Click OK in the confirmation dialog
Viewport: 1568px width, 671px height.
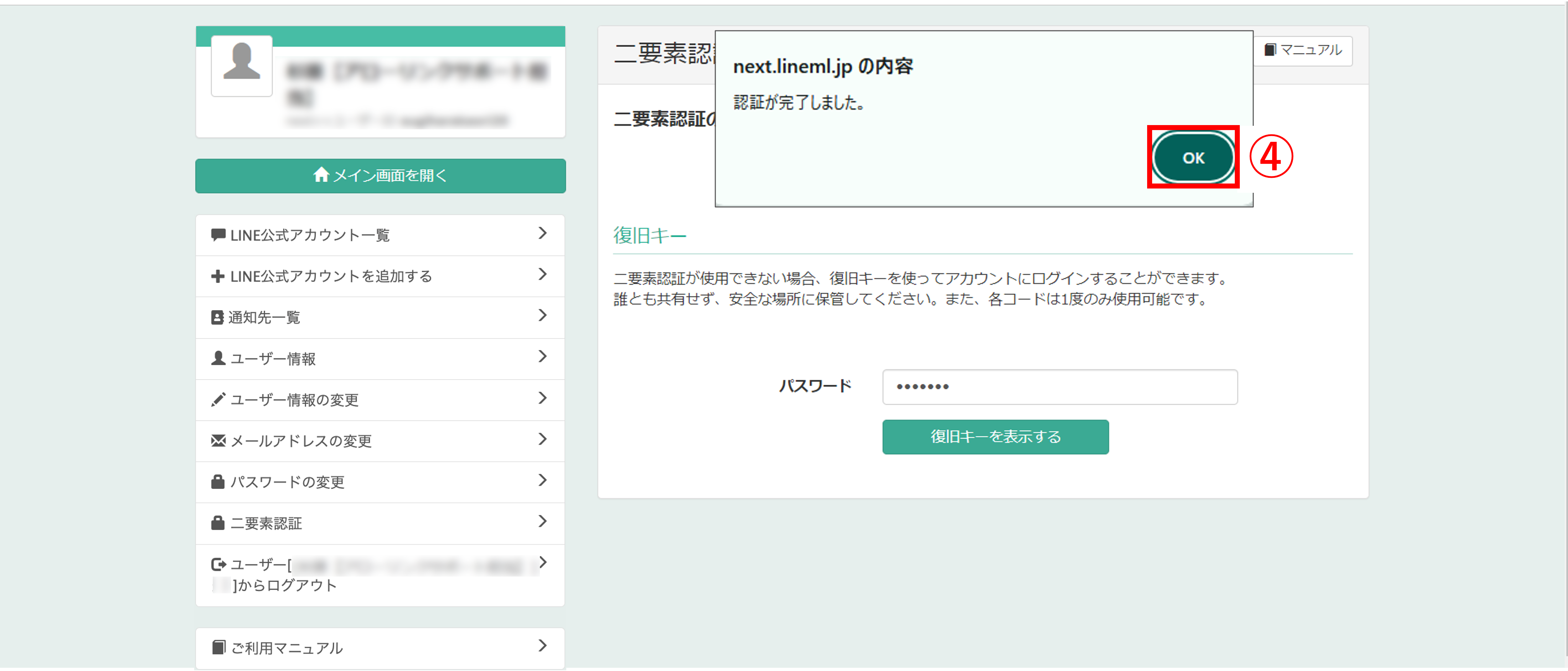coord(1192,158)
